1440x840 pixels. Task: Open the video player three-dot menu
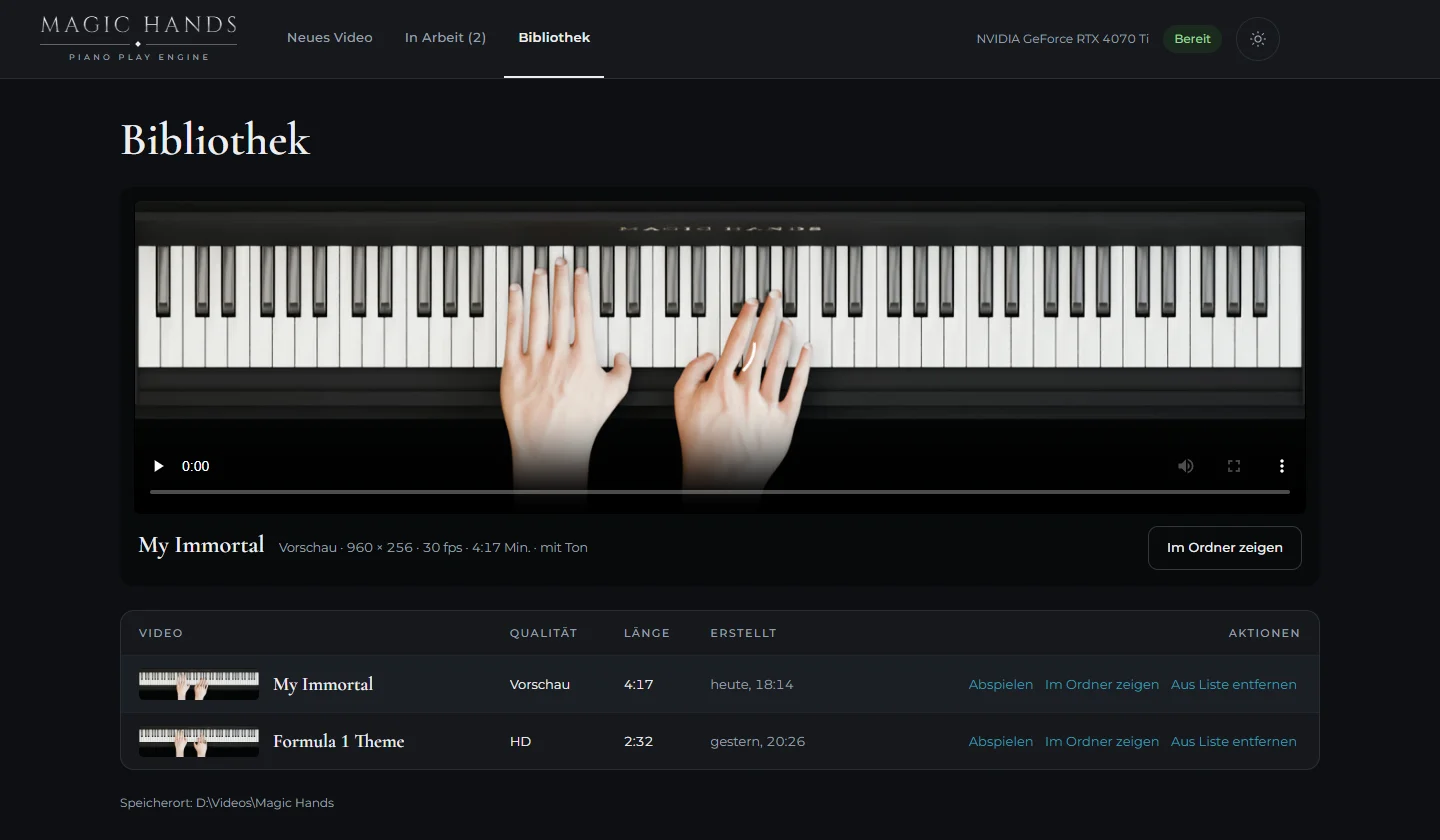(1282, 466)
